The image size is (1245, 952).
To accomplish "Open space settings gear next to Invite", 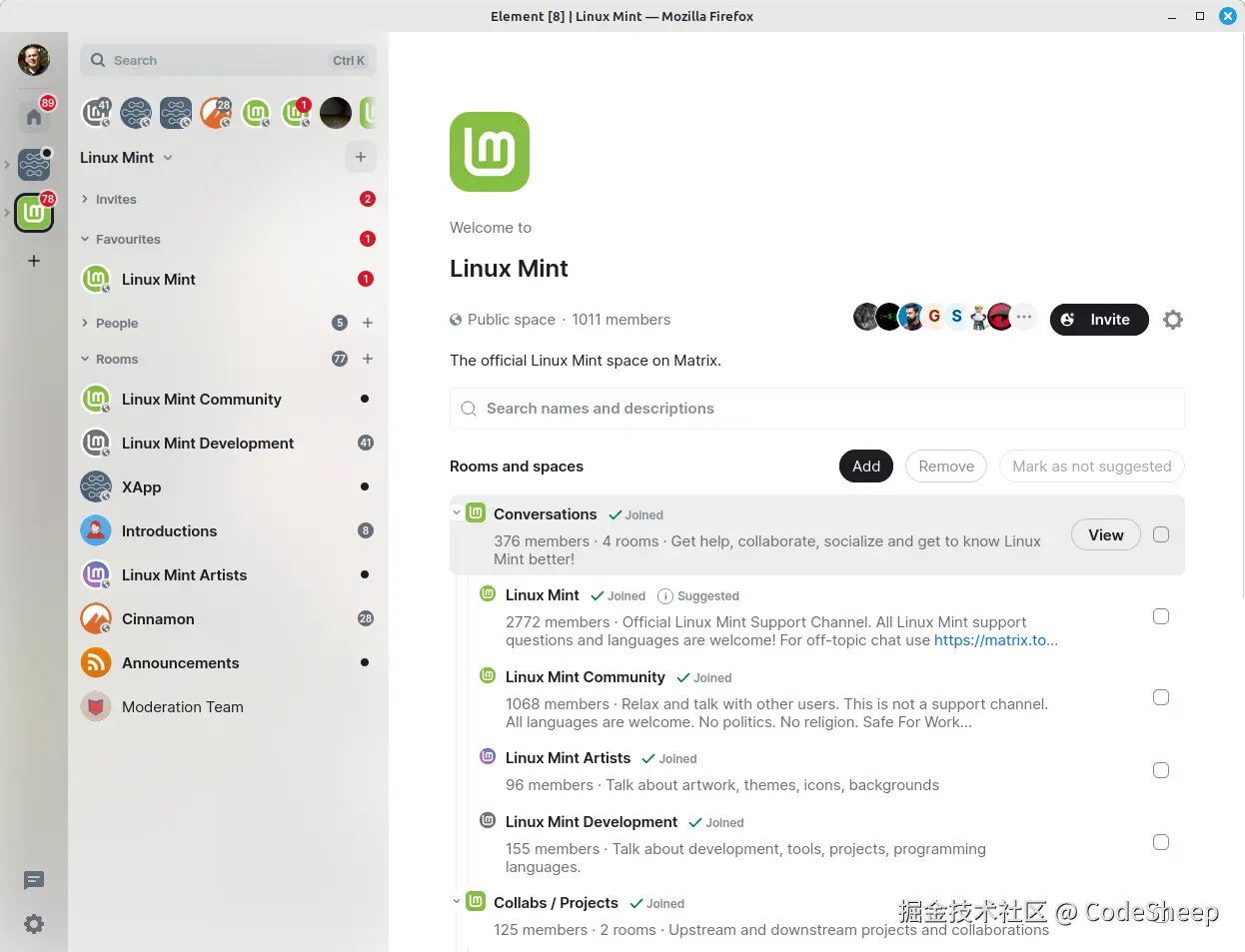I will point(1173,320).
